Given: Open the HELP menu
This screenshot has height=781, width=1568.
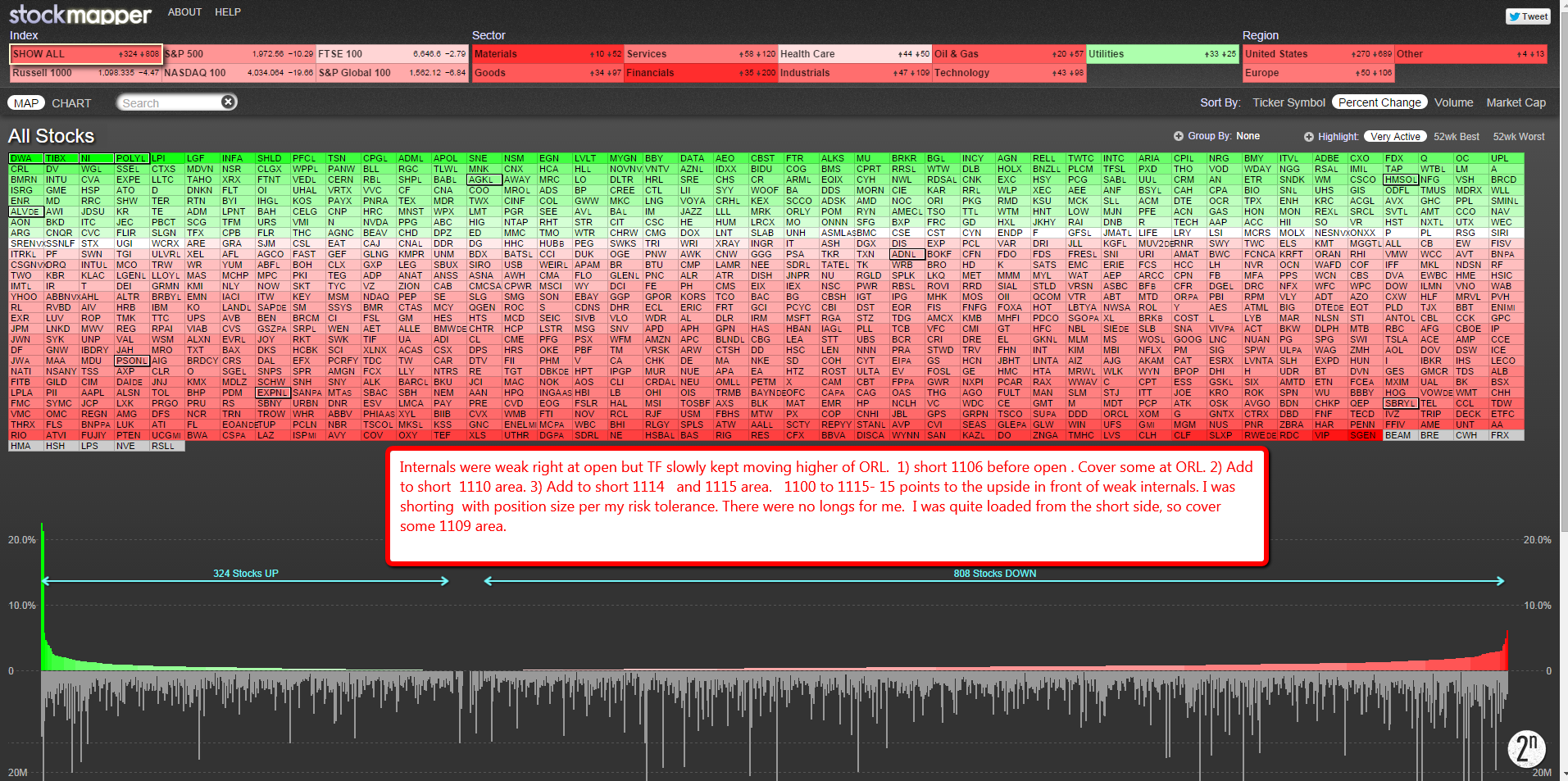Looking at the screenshot, I should pos(228,12).
